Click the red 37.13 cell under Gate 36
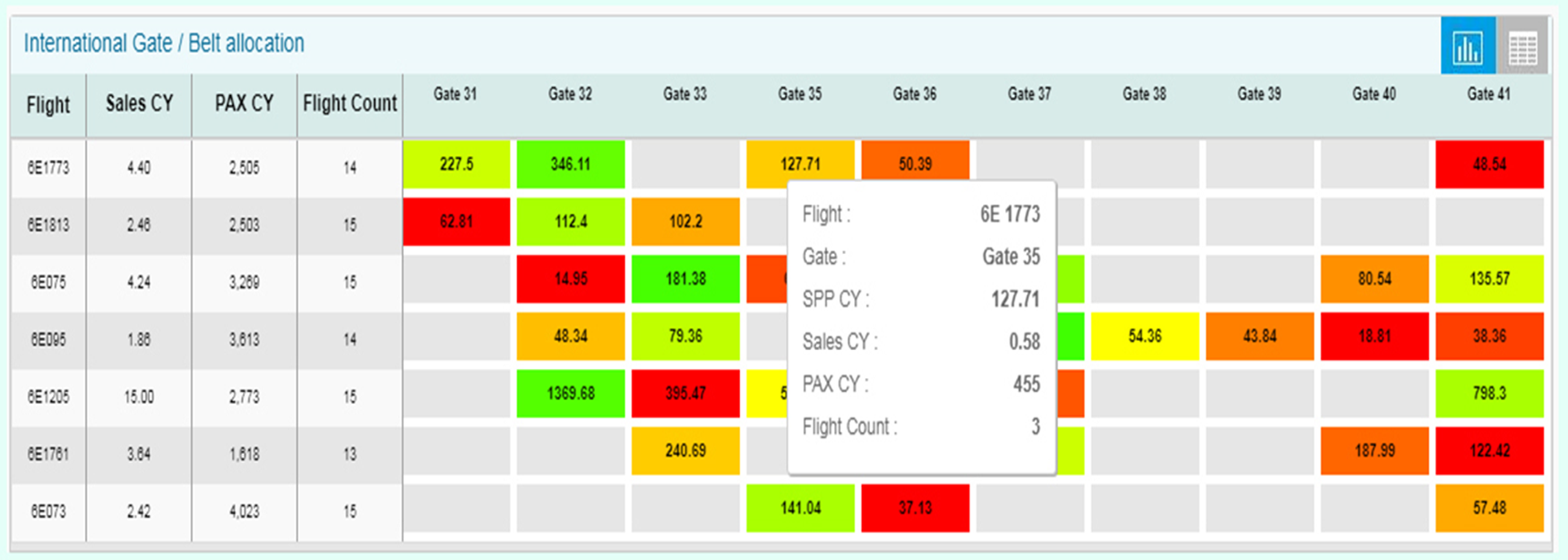 915,508
